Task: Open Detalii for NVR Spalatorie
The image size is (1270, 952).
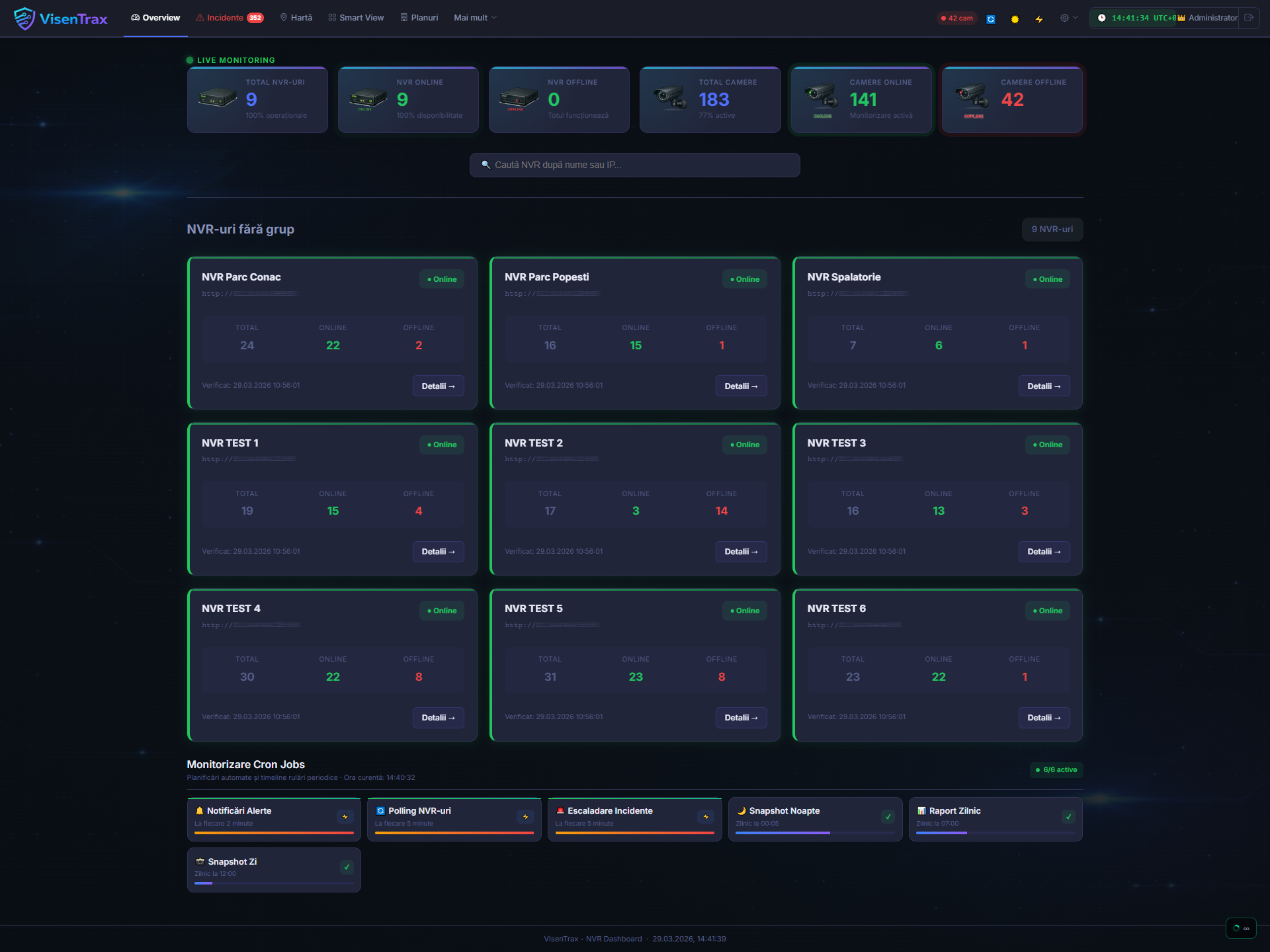Action: (1044, 386)
